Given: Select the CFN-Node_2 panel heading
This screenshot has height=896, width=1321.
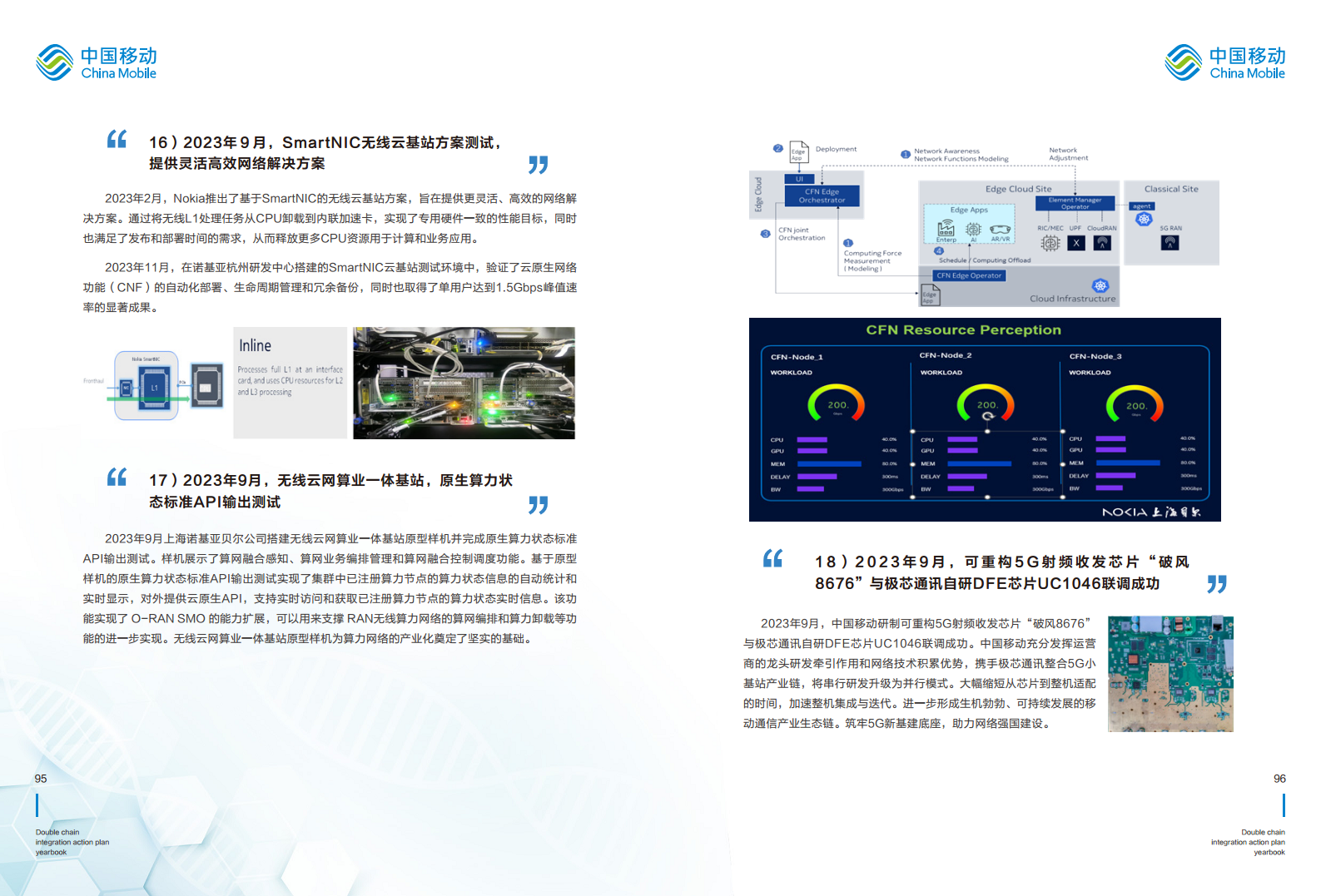Looking at the screenshot, I should point(946,355).
